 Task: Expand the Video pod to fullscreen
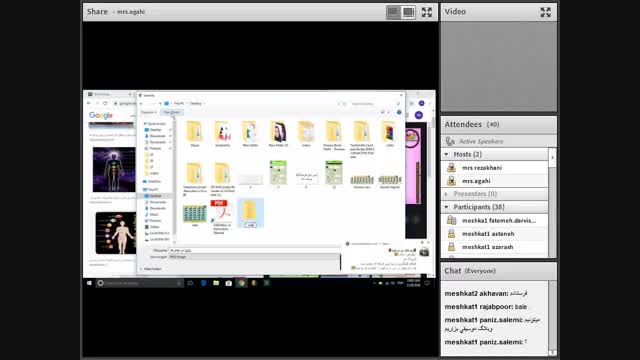545,12
